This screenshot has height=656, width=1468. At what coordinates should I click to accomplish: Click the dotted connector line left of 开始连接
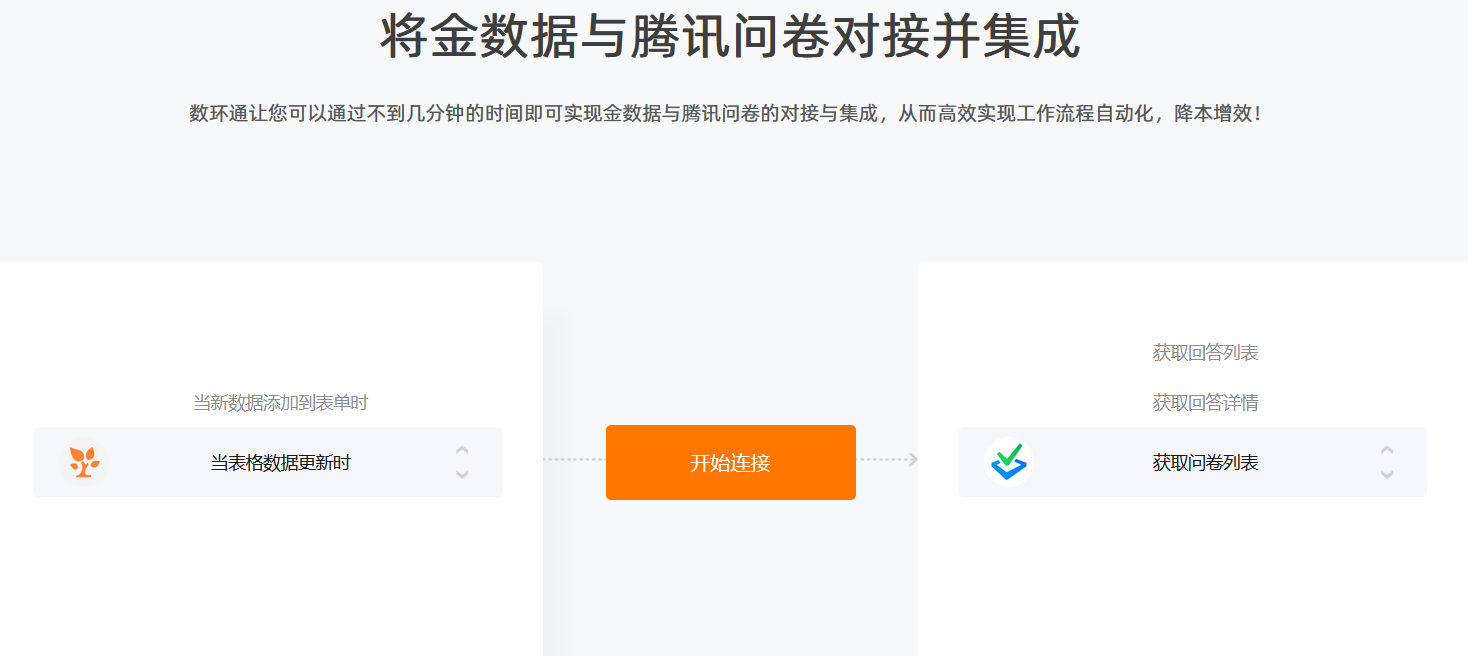[x=574, y=460]
